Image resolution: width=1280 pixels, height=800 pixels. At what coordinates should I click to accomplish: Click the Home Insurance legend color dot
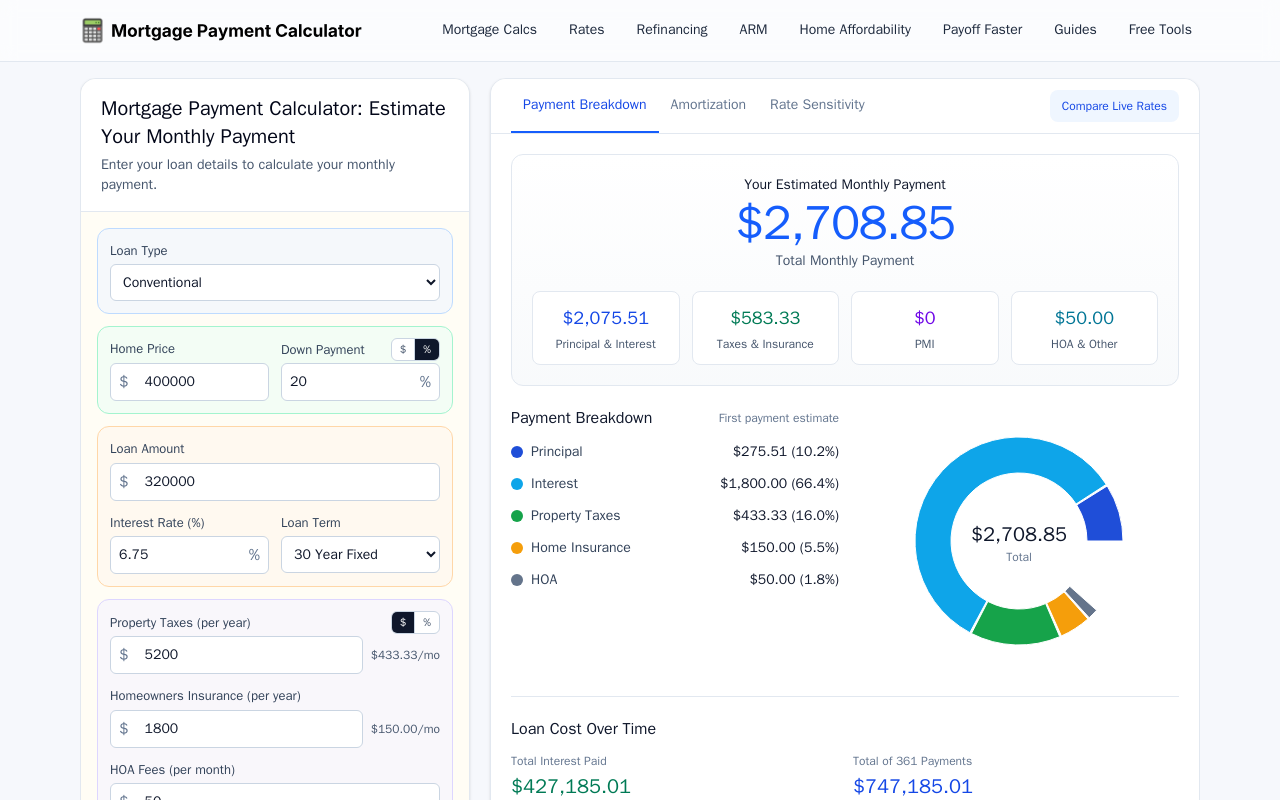point(517,548)
